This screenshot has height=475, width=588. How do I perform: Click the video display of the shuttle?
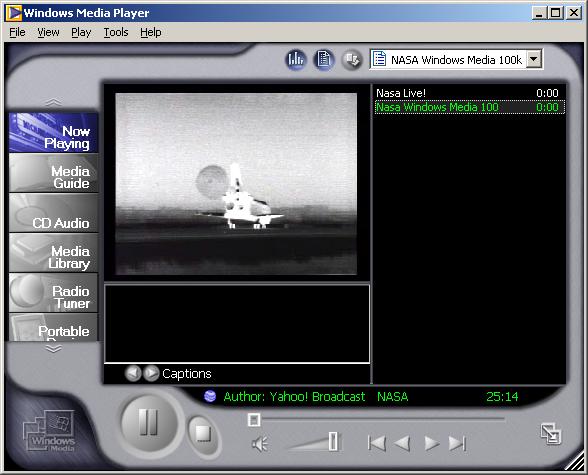pyautogui.click(x=236, y=184)
